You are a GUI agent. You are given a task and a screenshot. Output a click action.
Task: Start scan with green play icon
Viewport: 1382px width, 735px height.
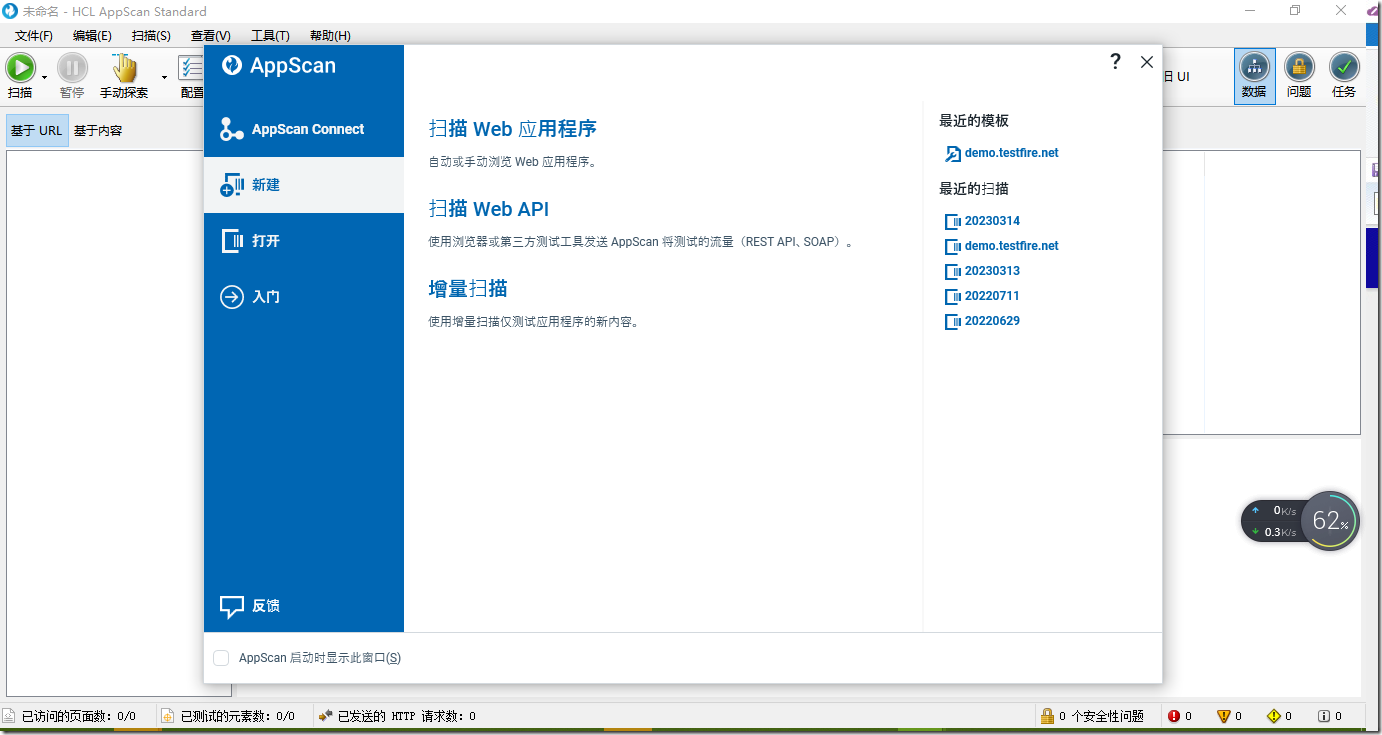(x=20, y=68)
